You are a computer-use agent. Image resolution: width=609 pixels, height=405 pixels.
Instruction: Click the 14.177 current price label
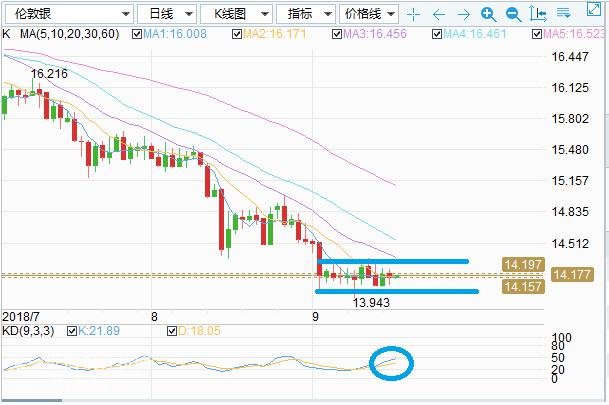pos(572,275)
